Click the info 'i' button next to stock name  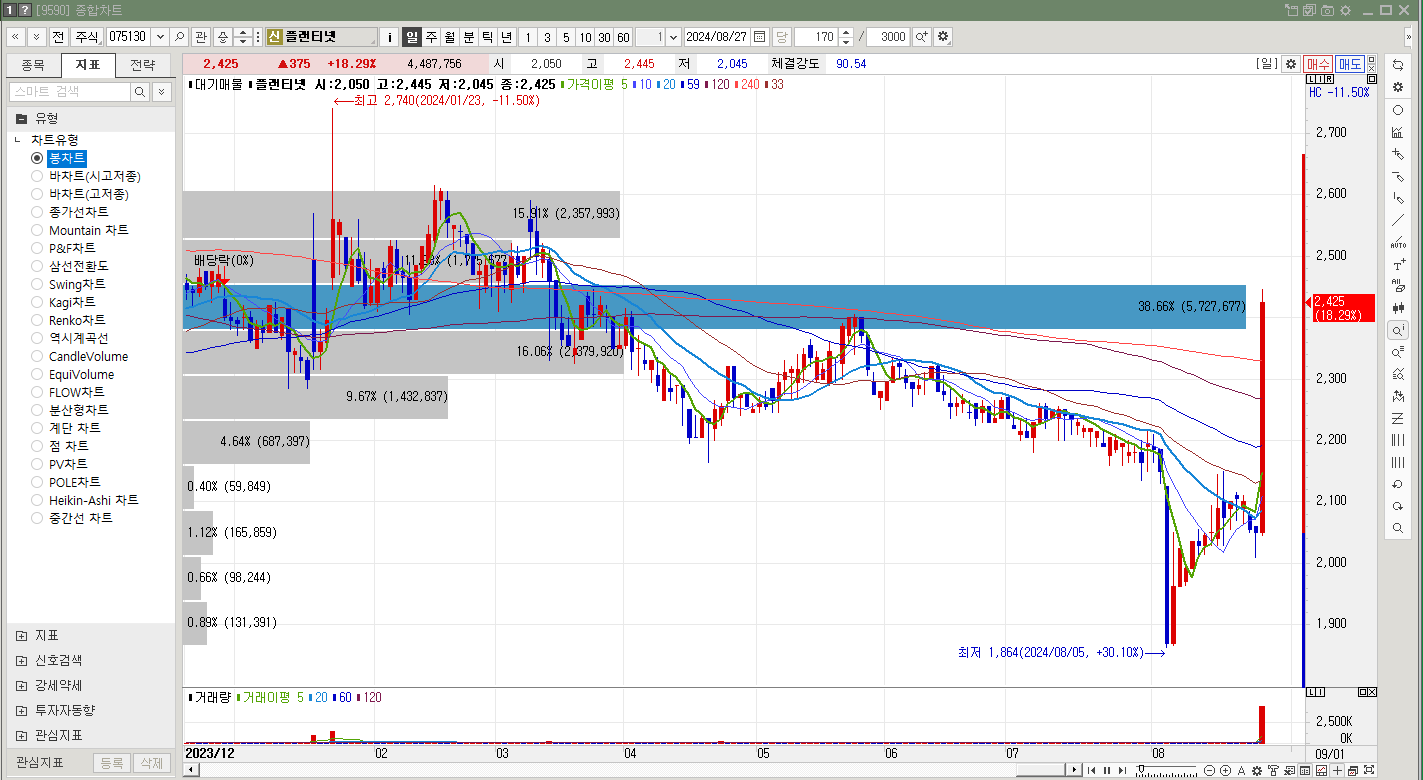pos(390,37)
